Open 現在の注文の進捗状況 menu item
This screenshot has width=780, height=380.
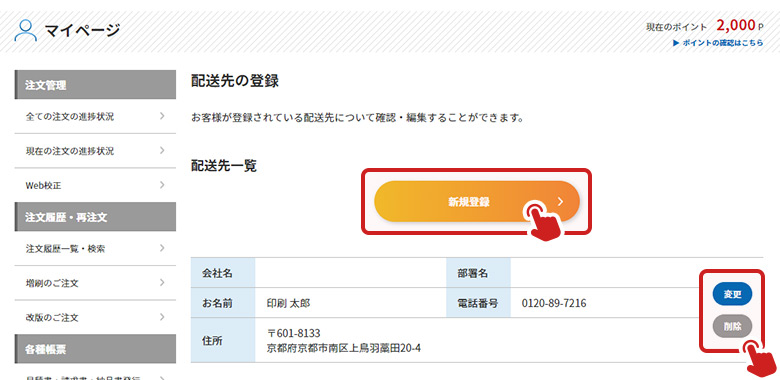(95, 151)
